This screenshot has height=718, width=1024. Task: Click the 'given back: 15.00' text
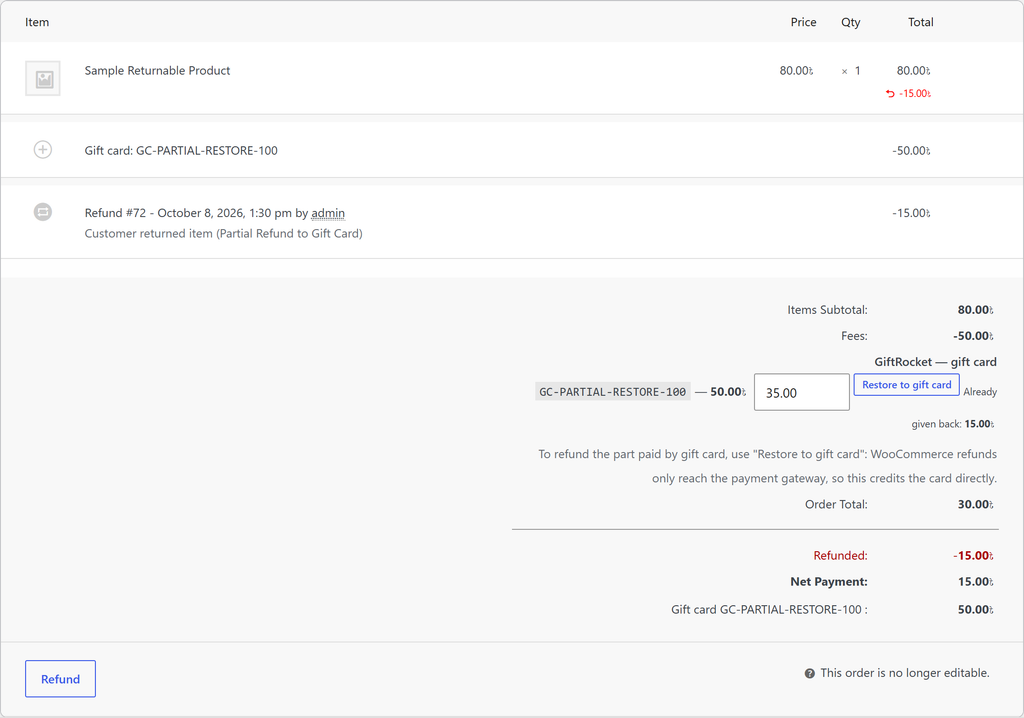coord(953,424)
